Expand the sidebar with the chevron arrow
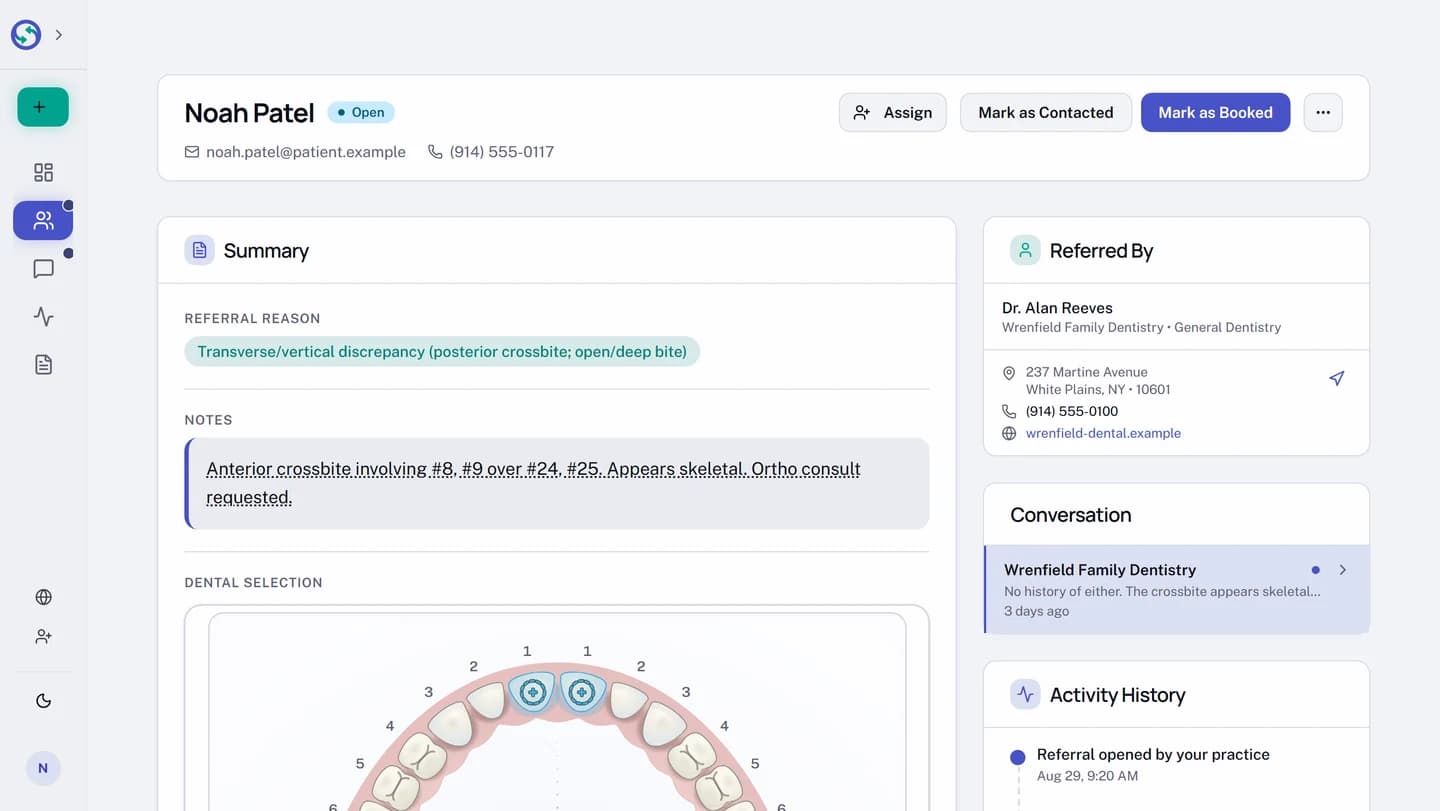Viewport: 1440px width, 811px height. (59, 35)
